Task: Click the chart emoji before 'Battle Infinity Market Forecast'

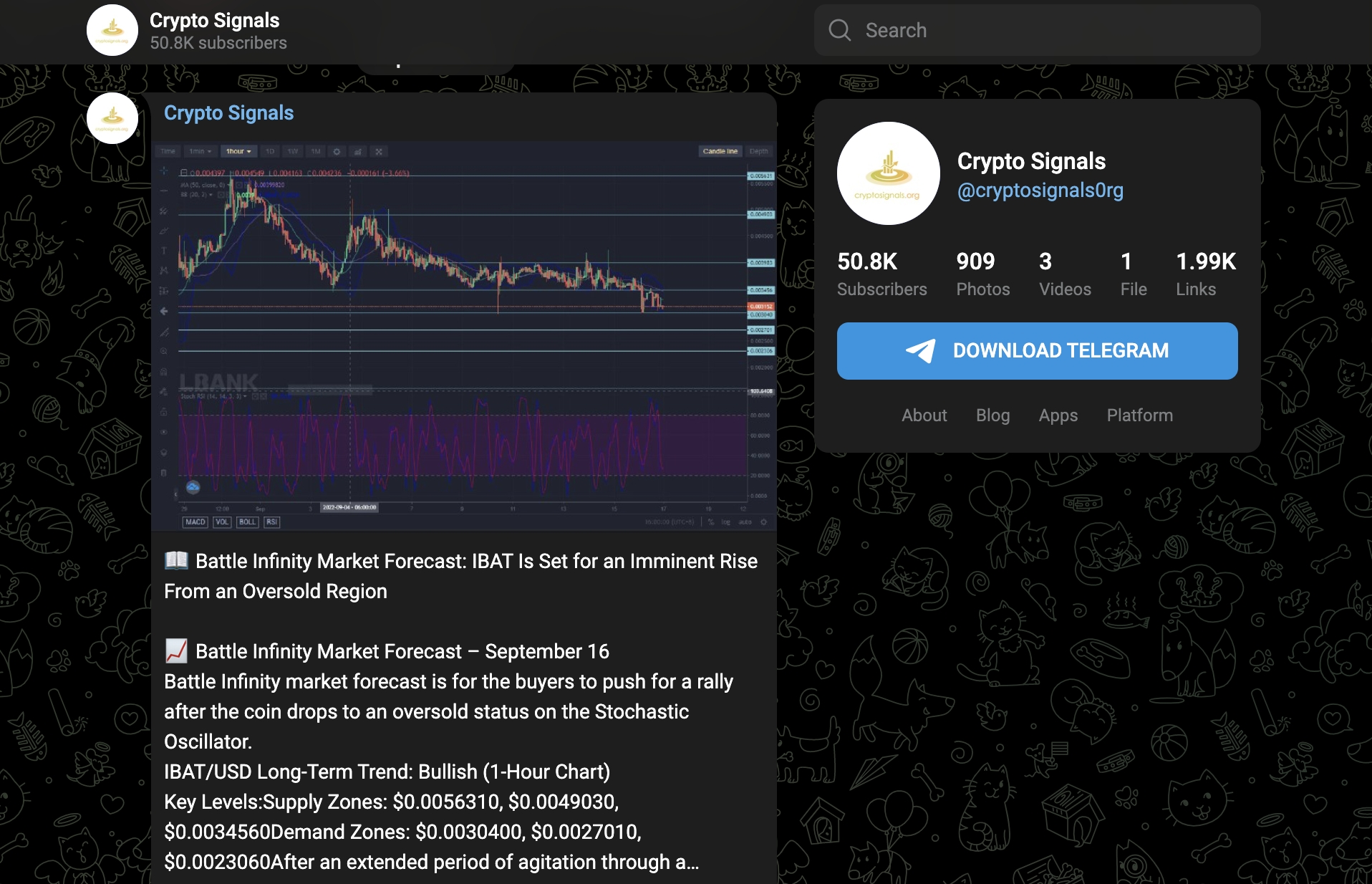Action: pyautogui.click(x=176, y=650)
